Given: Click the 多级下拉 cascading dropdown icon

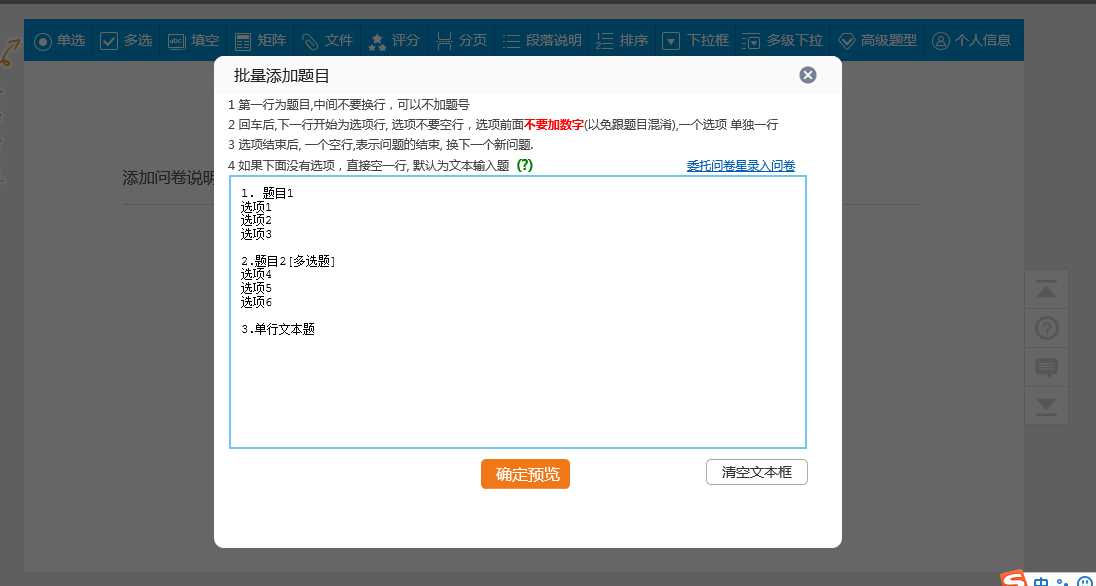Looking at the screenshot, I should pyautogui.click(x=751, y=42).
